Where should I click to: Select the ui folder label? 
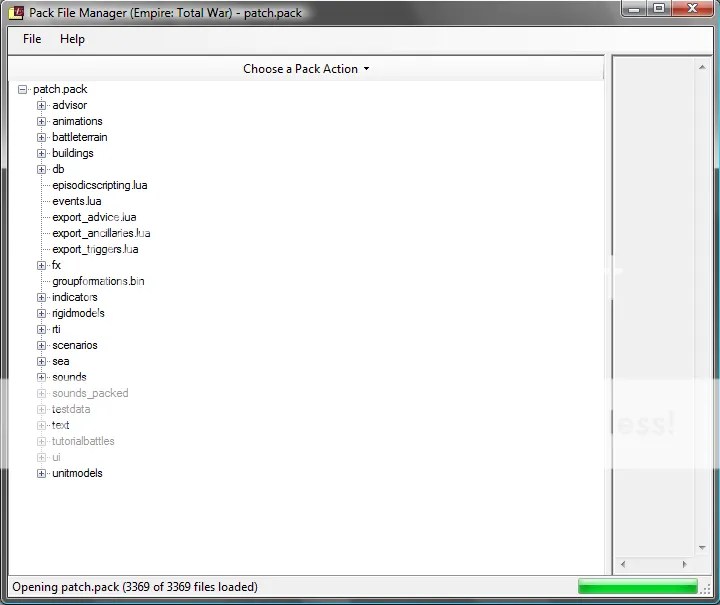[x=56, y=457]
